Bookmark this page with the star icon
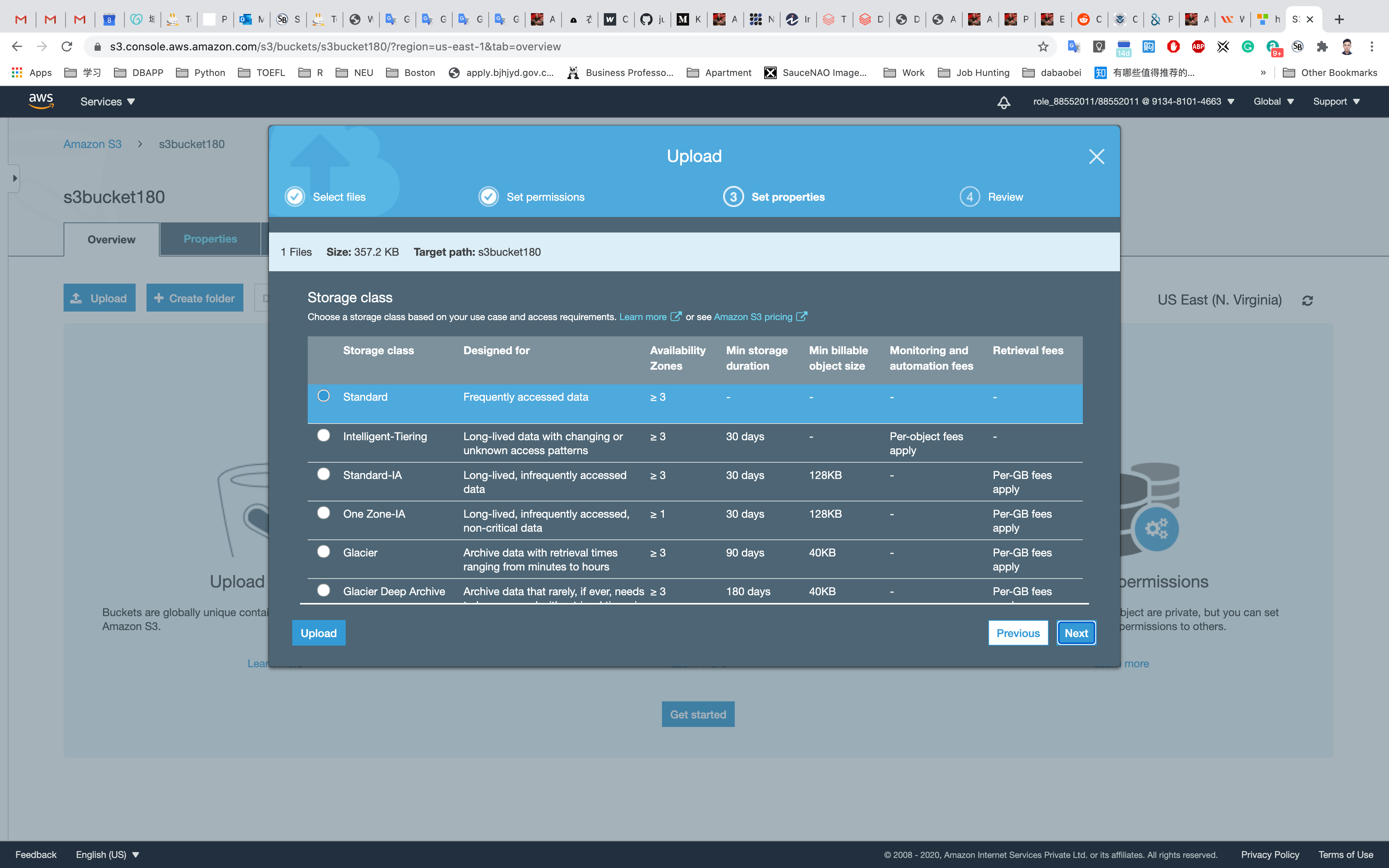 pyautogui.click(x=1043, y=46)
